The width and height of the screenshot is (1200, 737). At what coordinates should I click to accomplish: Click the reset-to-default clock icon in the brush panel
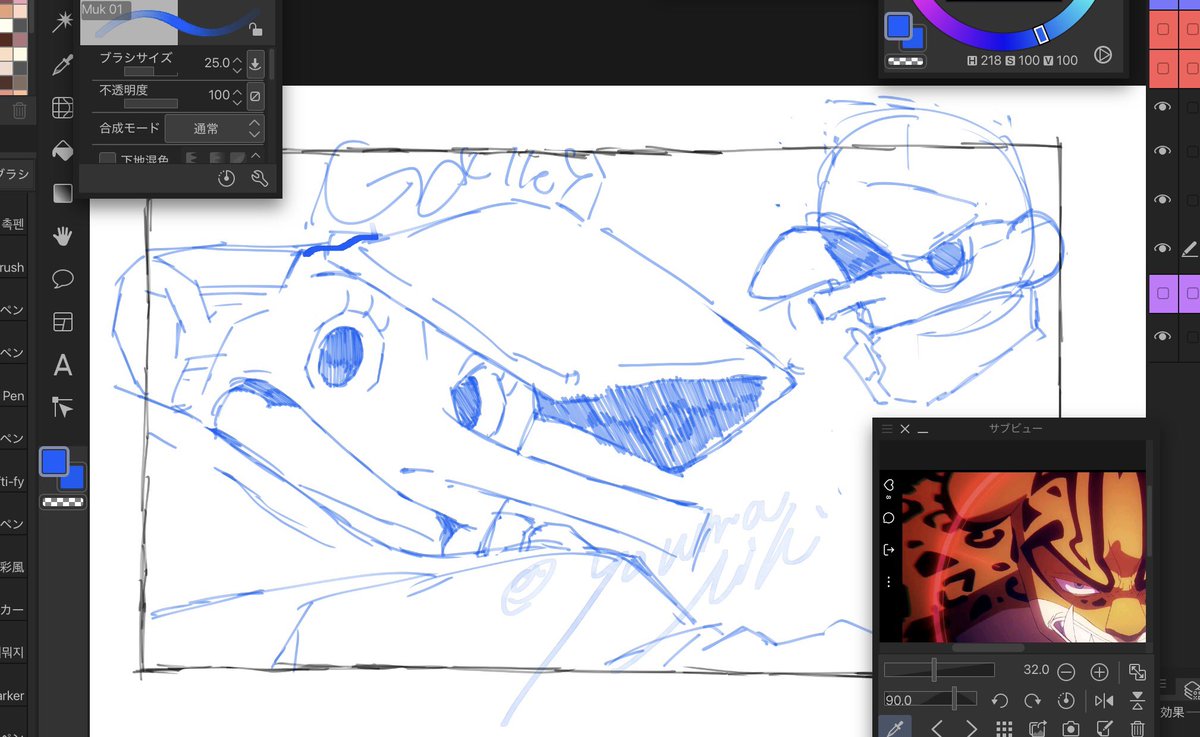coord(226,179)
